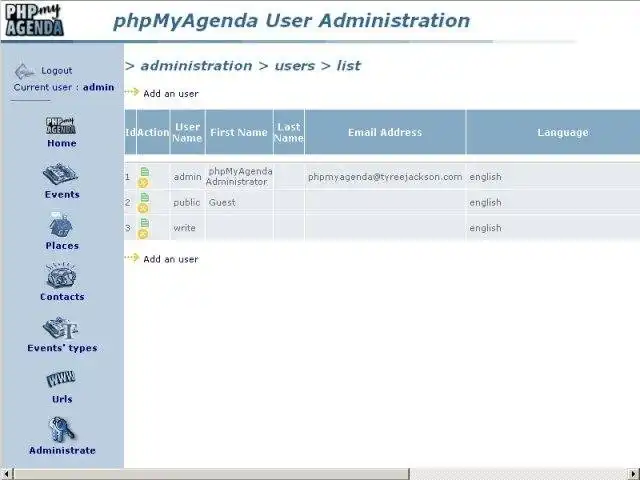
Task: Click 'english' language in public row
Action: tap(485, 202)
